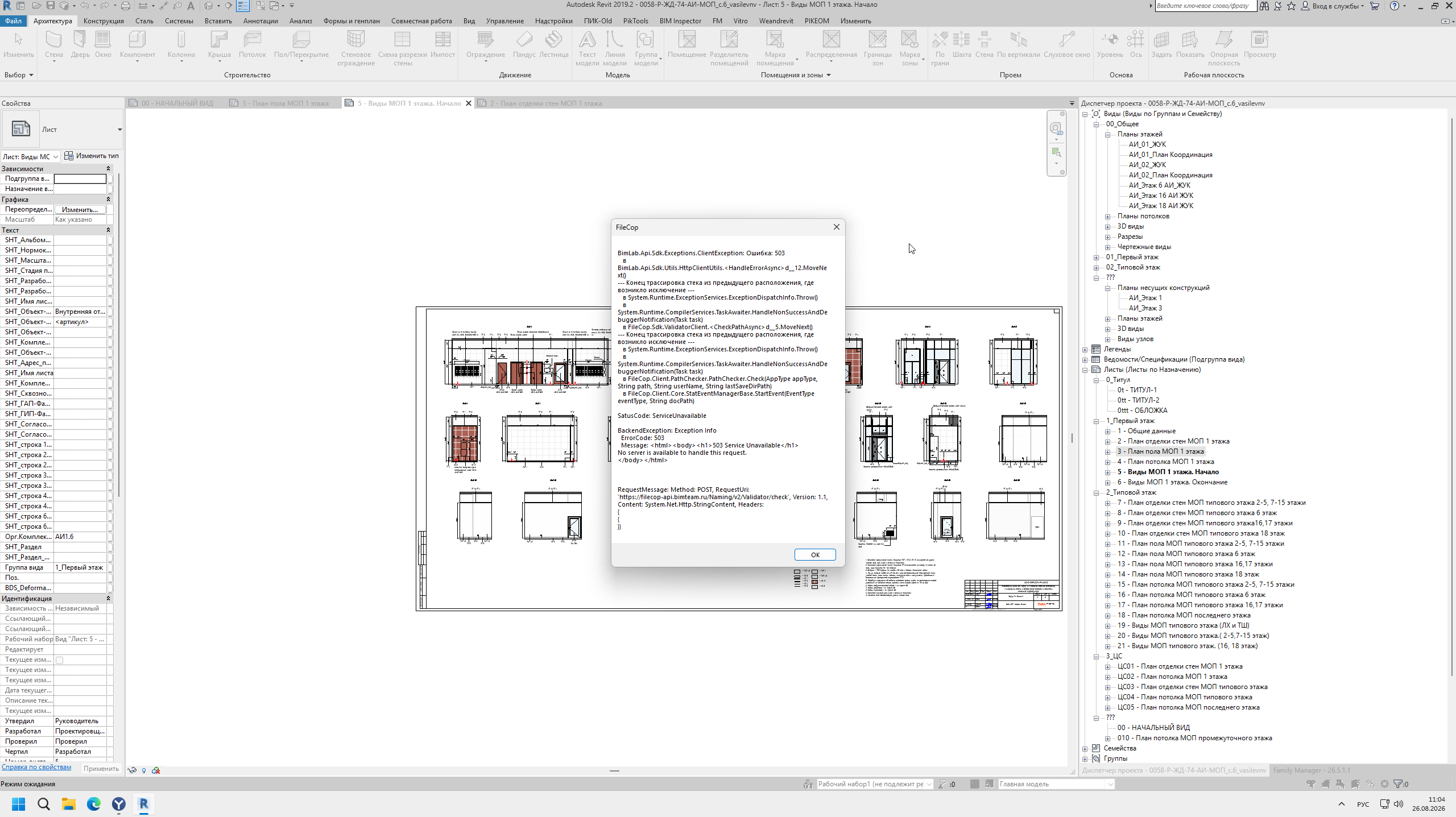Open the Главная модель design option dropdown
Image resolution: width=1456 pixels, height=817 pixels.
coord(1056,784)
